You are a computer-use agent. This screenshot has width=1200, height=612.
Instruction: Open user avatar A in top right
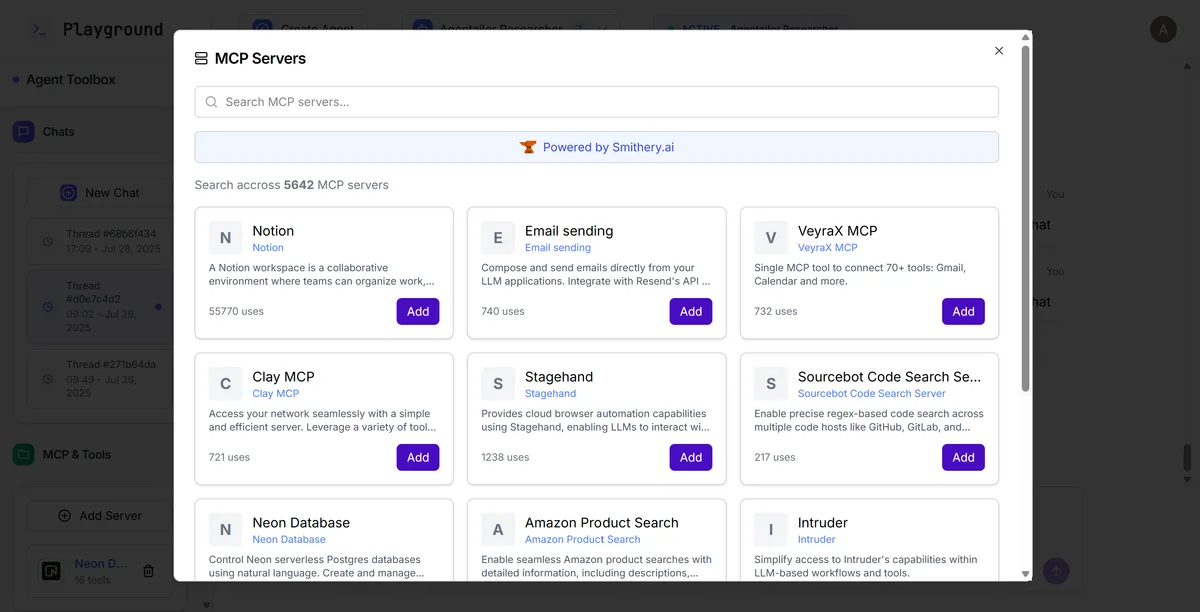1163,29
